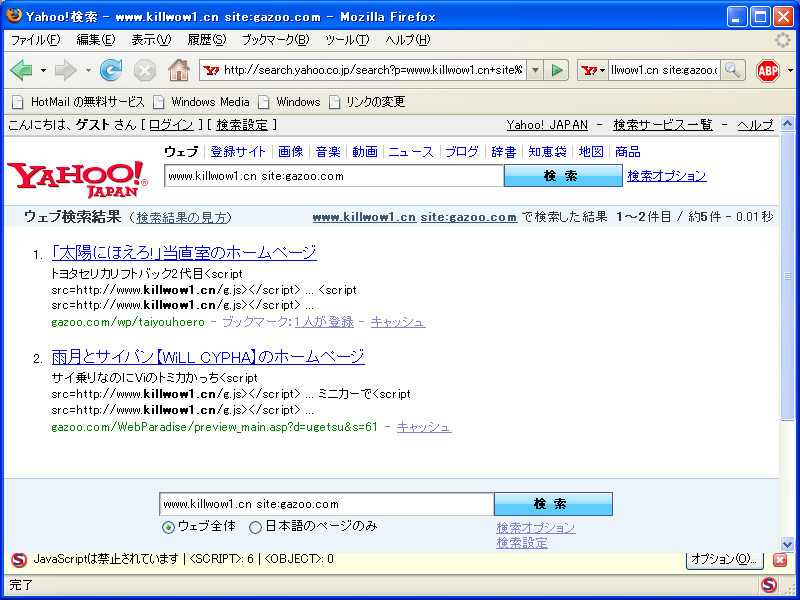This screenshot has width=800, height=600.
Task: Open the ログイン link
Action: click(171, 125)
